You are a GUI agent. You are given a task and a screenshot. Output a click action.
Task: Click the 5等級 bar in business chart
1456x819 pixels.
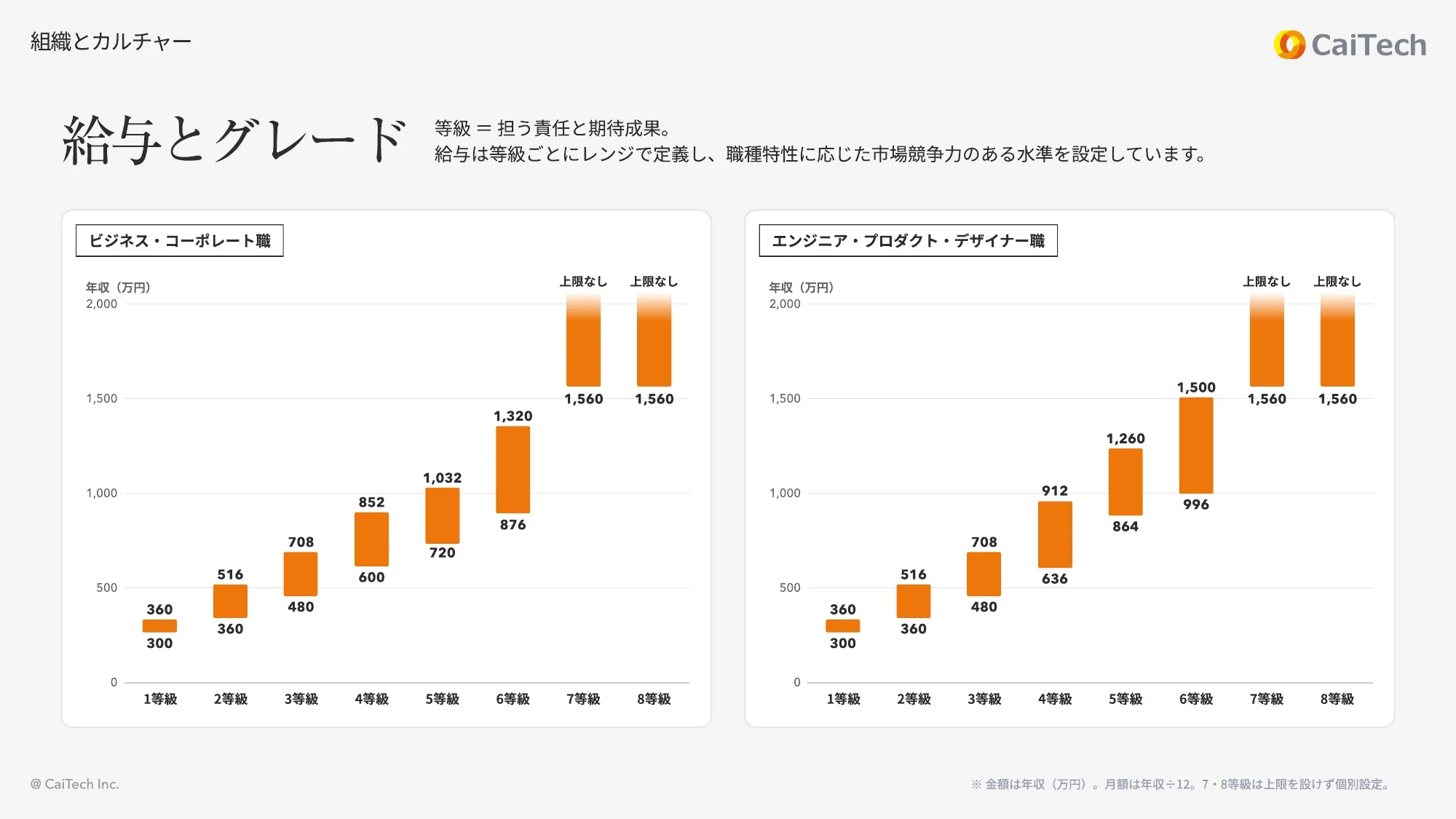point(443,515)
